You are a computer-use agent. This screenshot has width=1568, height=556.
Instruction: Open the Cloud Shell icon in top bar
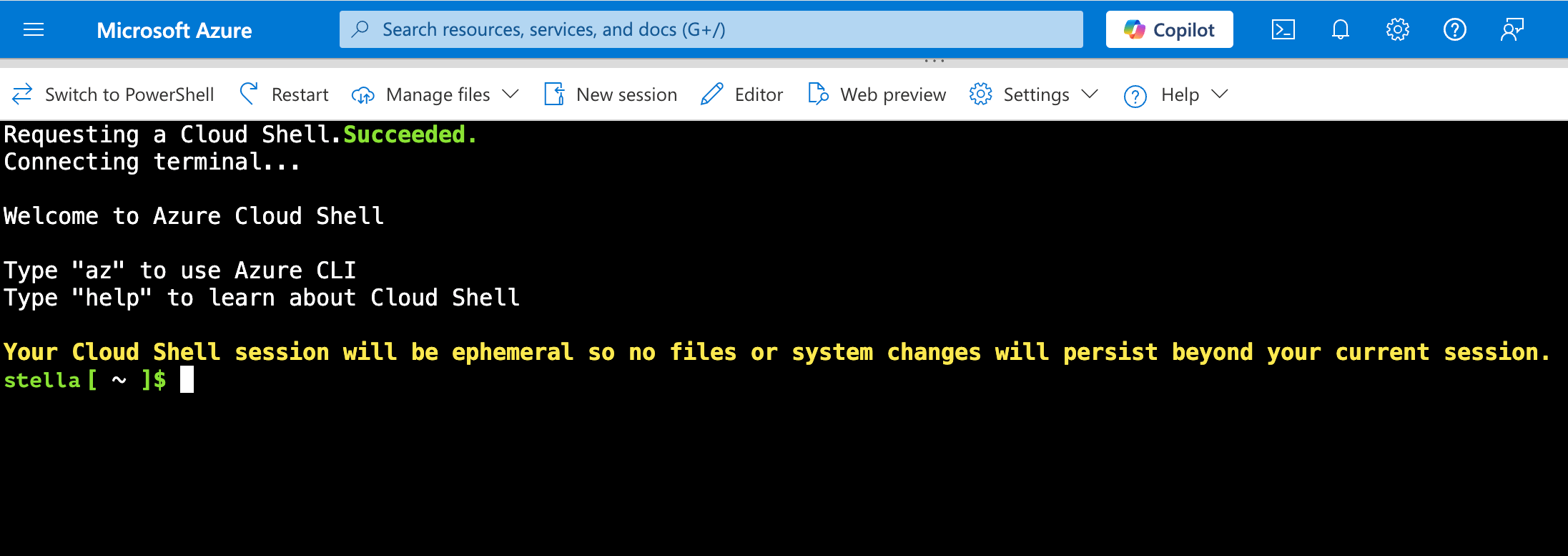coord(1283,29)
